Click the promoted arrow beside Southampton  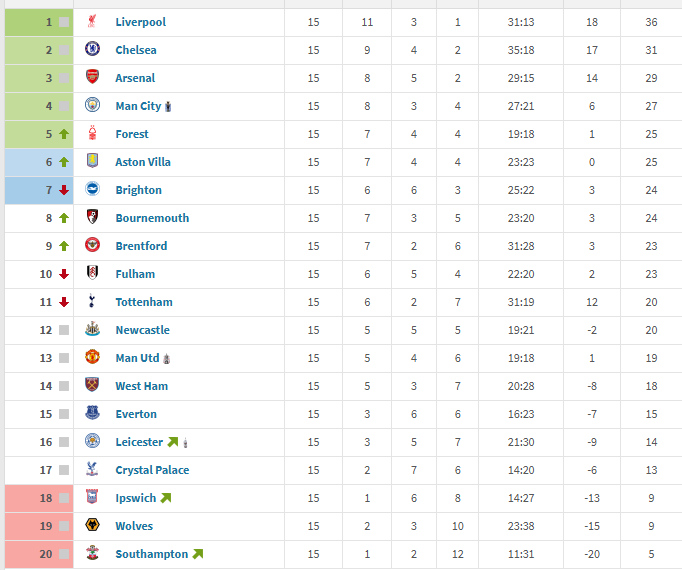click(198, 554)
